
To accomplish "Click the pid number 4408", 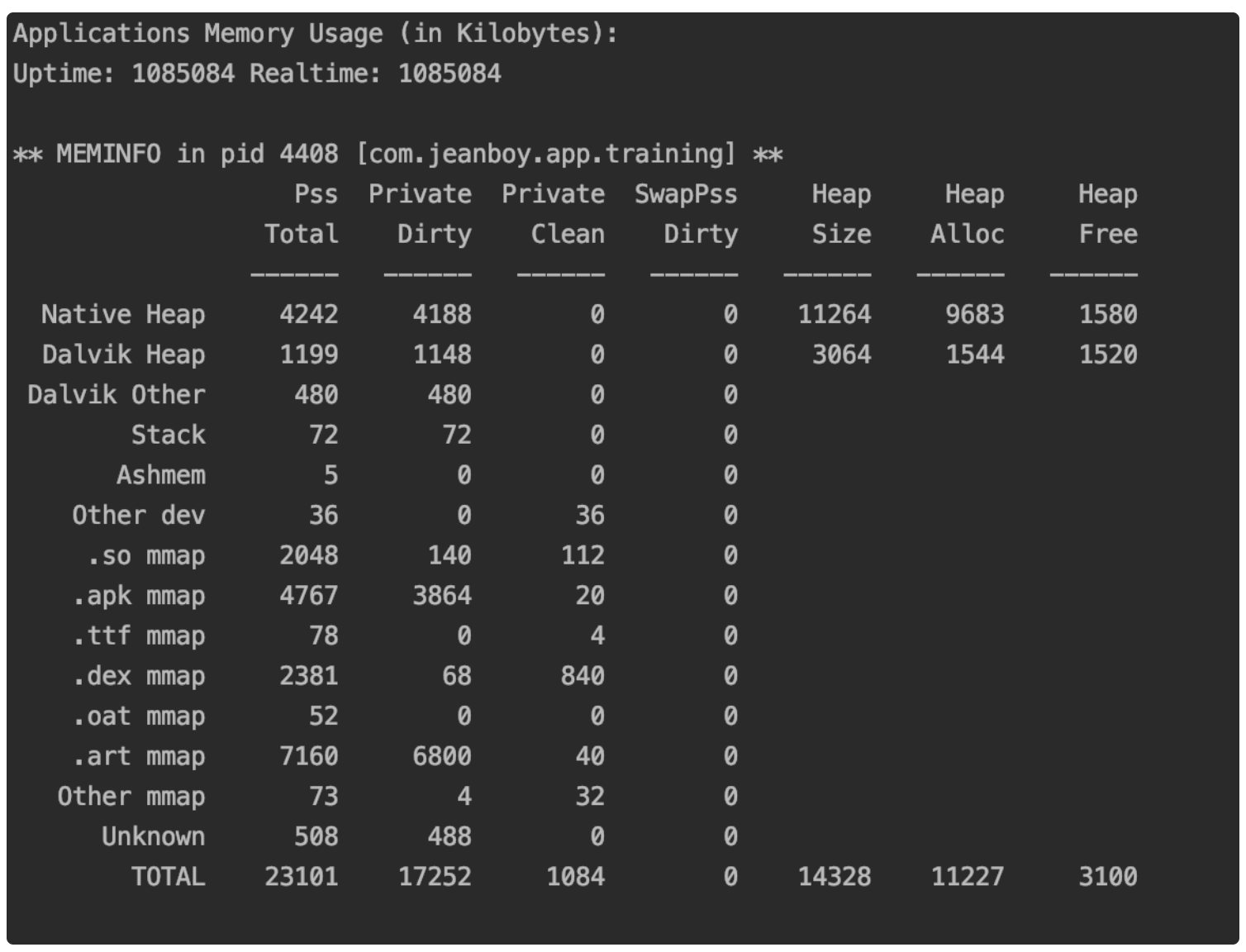I will (308, 155).
